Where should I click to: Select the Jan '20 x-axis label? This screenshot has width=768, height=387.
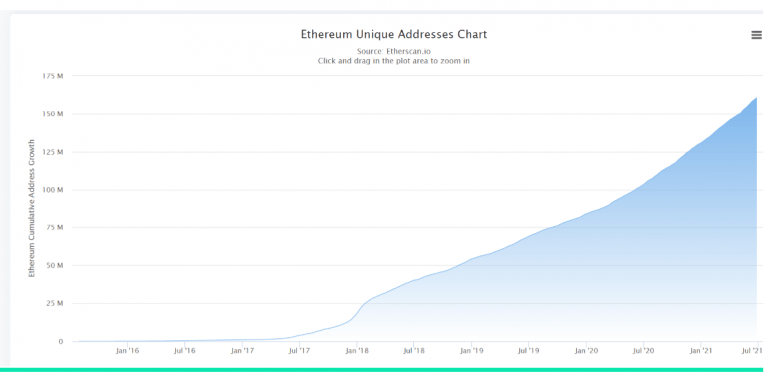click(x=586, y=351)
